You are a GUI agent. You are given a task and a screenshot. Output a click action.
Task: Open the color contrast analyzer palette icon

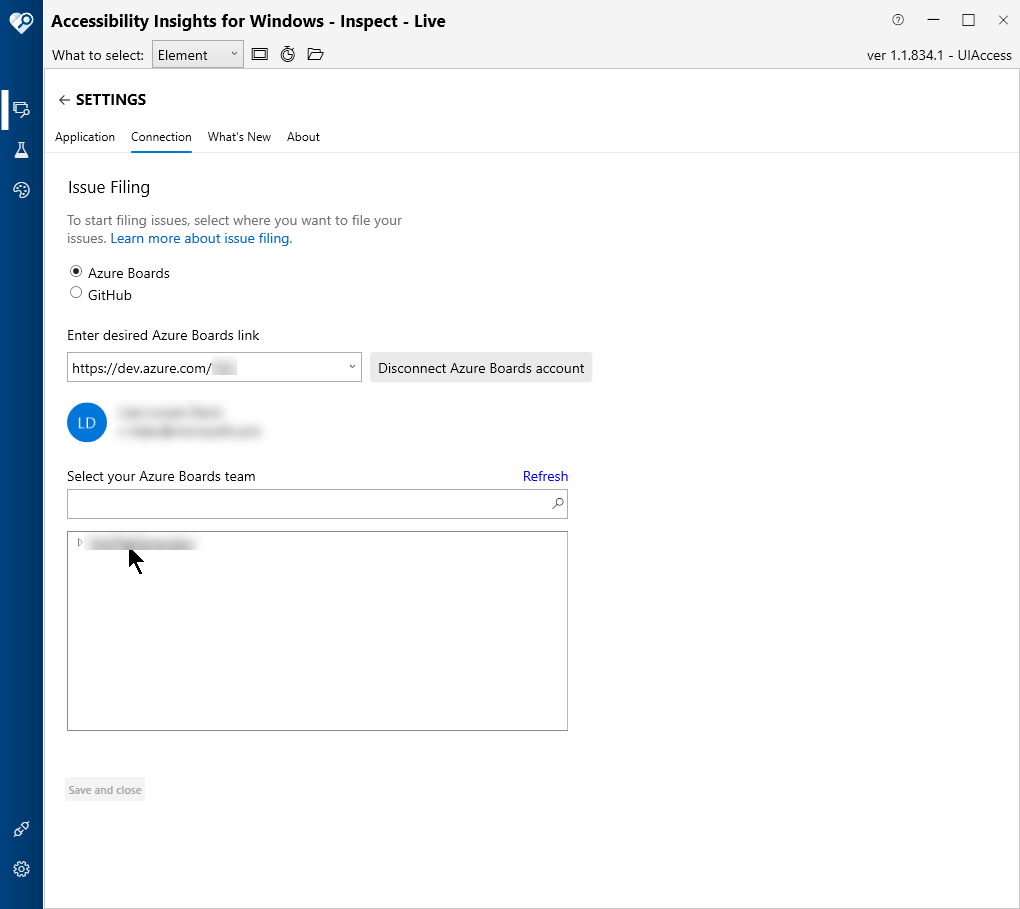click(x=21, y=190)
